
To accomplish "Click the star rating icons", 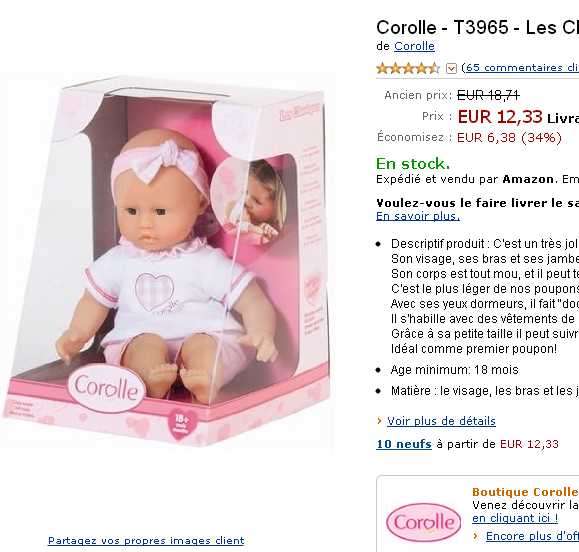I will [x=408, y=68].
